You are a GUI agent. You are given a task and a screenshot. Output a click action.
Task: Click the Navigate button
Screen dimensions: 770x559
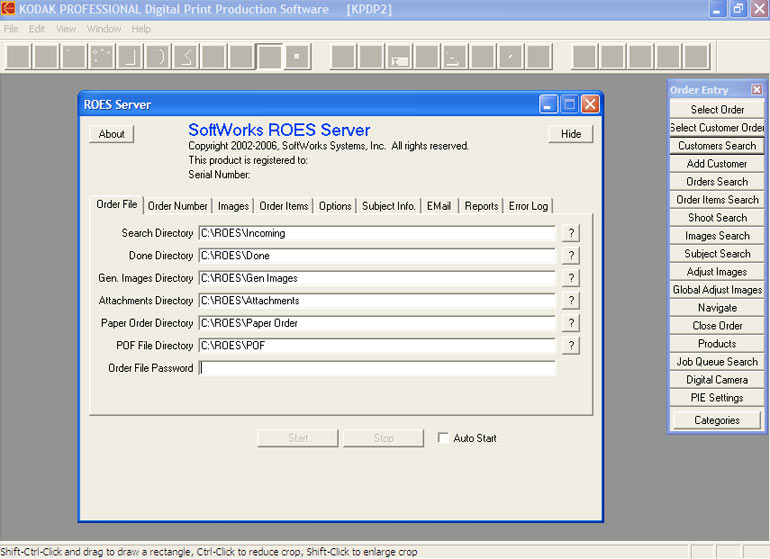click(717, 308)
